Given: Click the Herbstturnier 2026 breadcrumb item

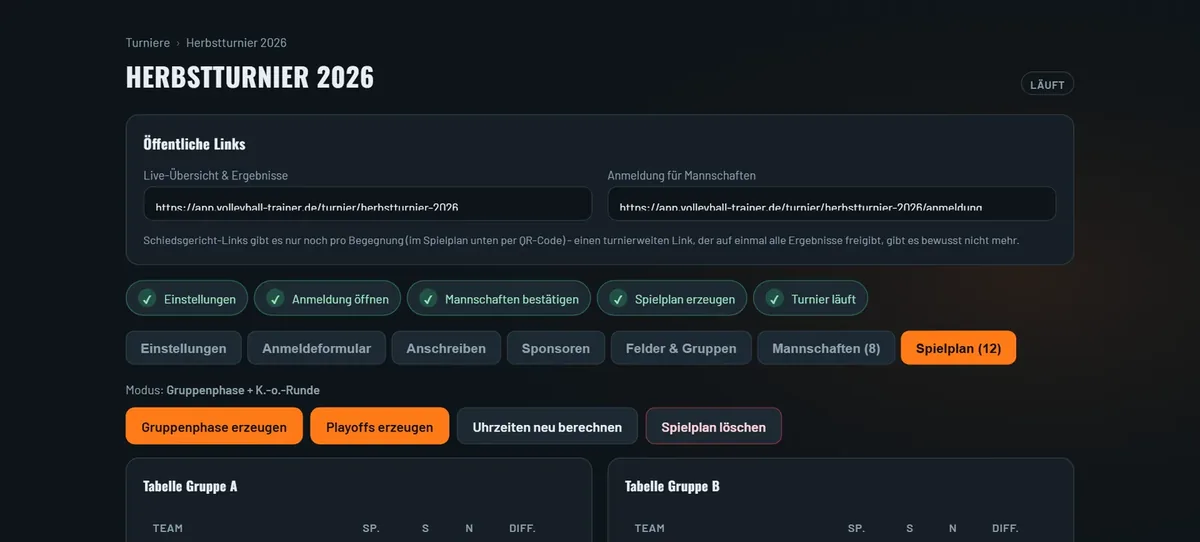Looking at the screenshot, I should pos(237,43).
